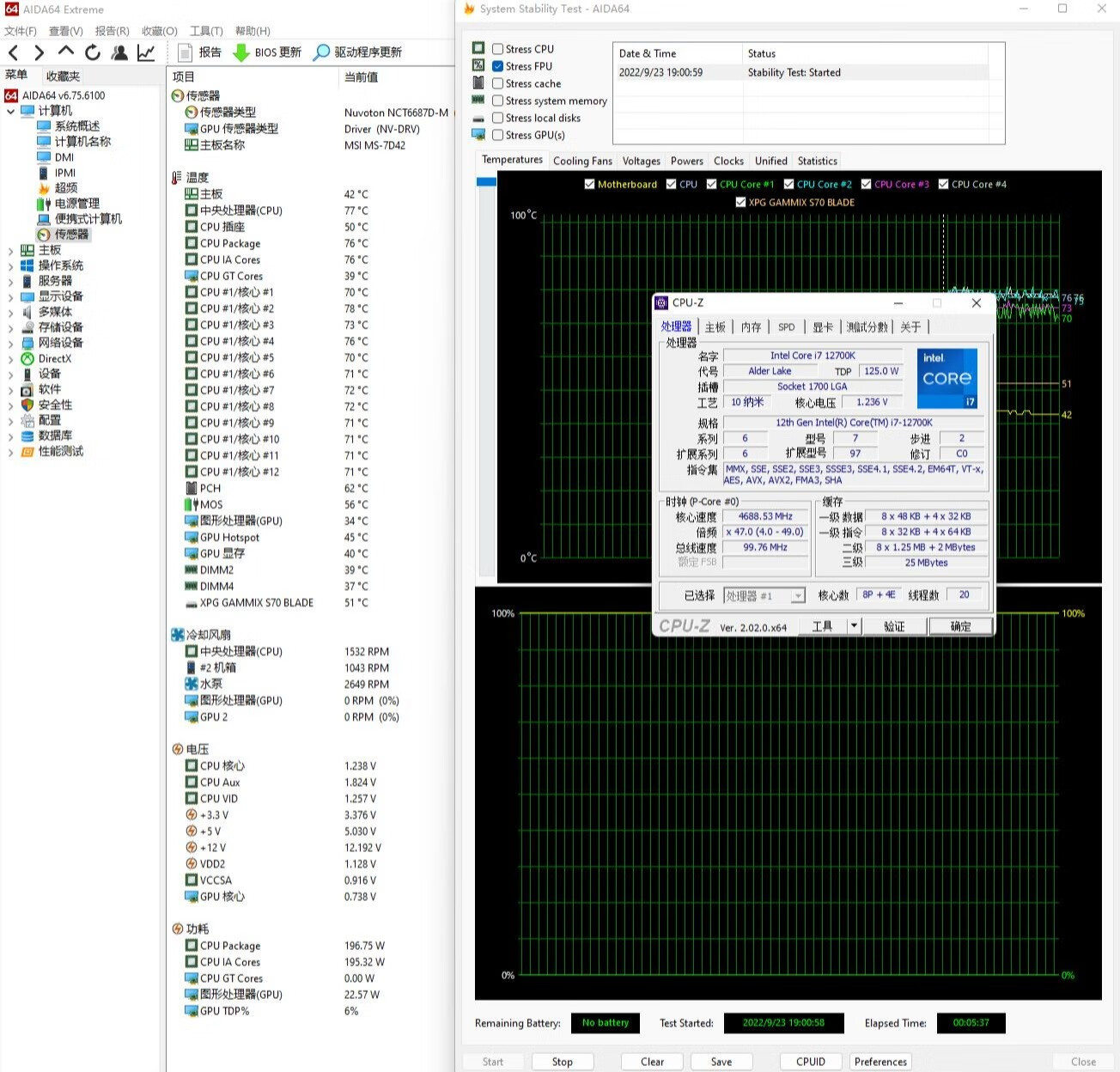Switch to the Cooling Fans tab
Screen dimensions: 1120x1072
(x=582, y=161)
